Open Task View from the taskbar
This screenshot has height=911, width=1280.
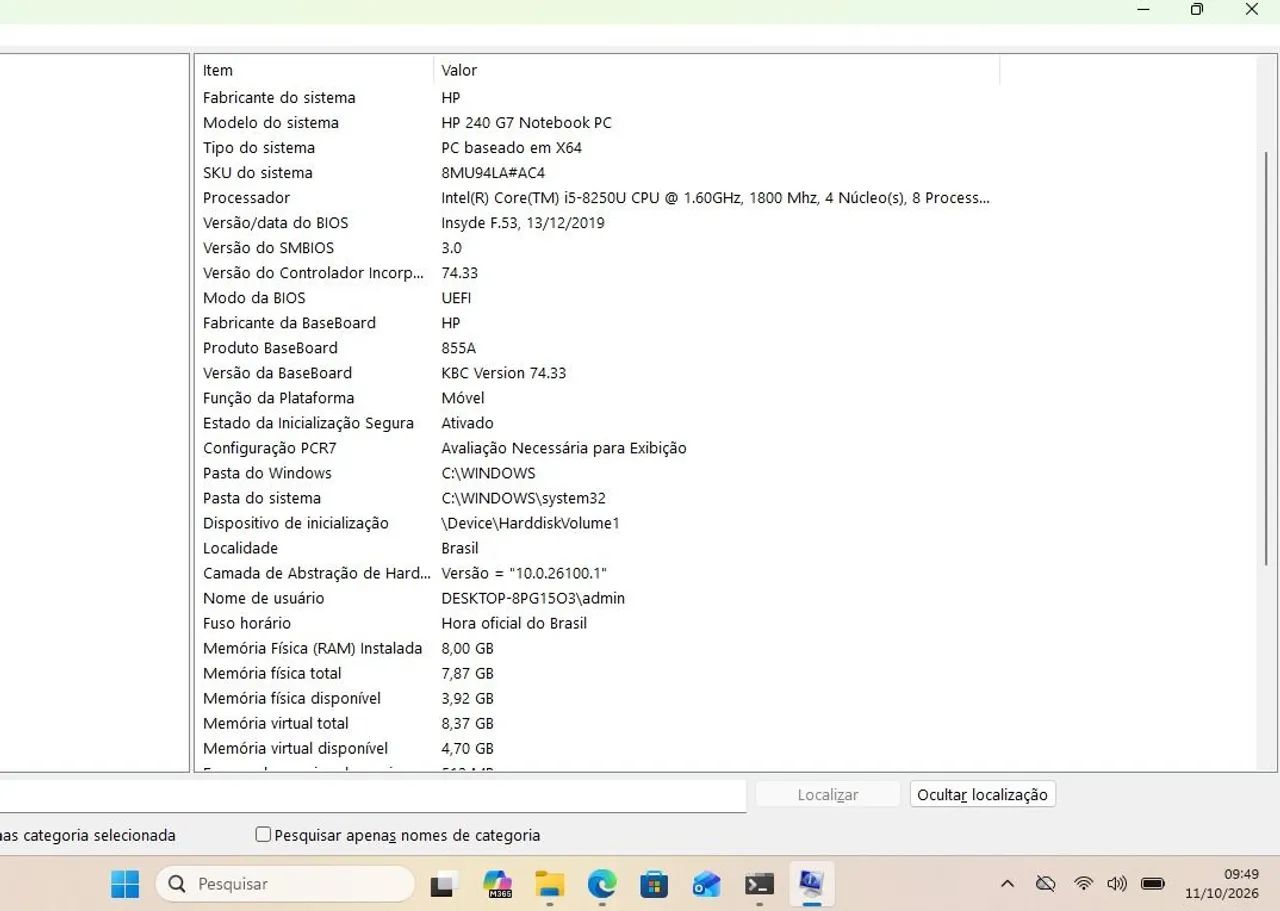coord(444,884)
